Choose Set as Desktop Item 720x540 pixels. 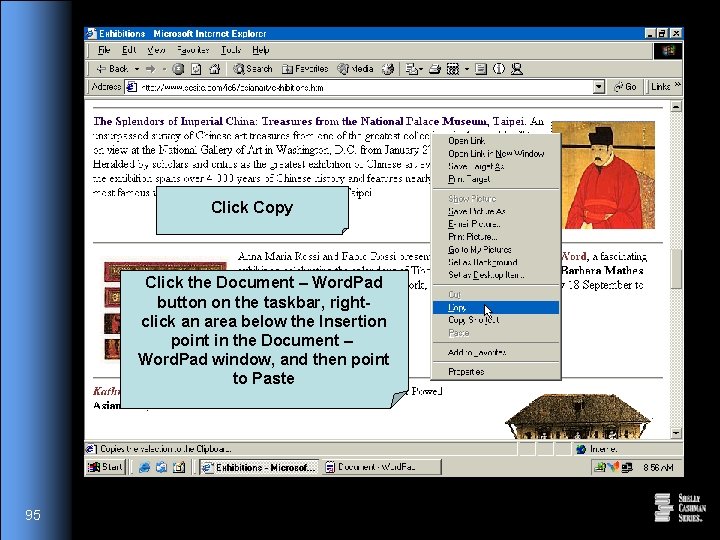pyautogui.click(x=496, y=275)
